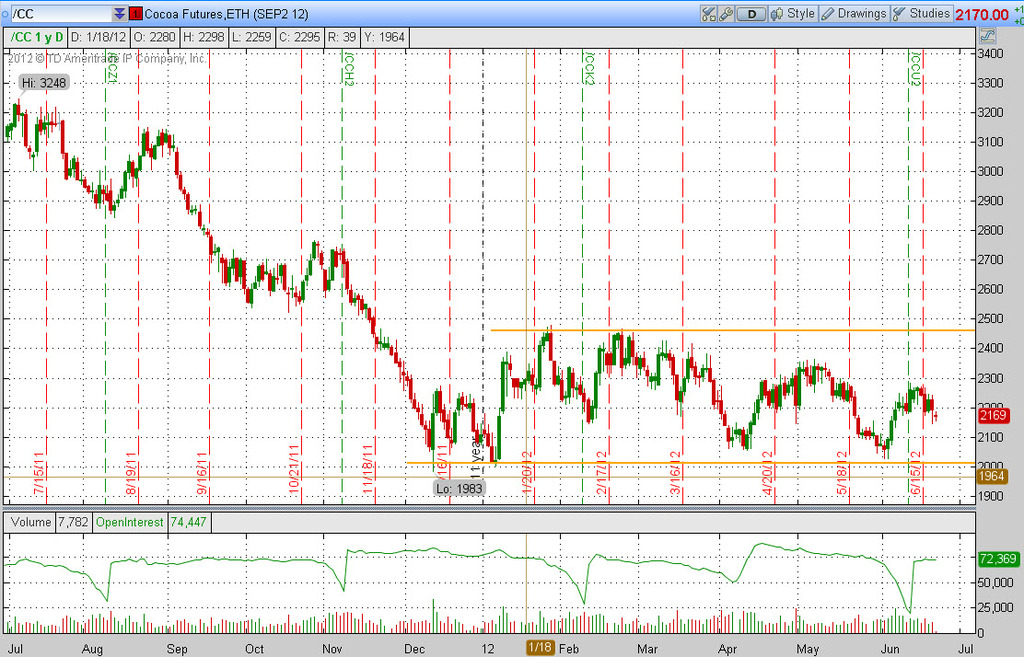Viewport: 1024px width, 657px height.
Task: Click the 5/18/12 expiration marker label
Action: coord(841,473)
